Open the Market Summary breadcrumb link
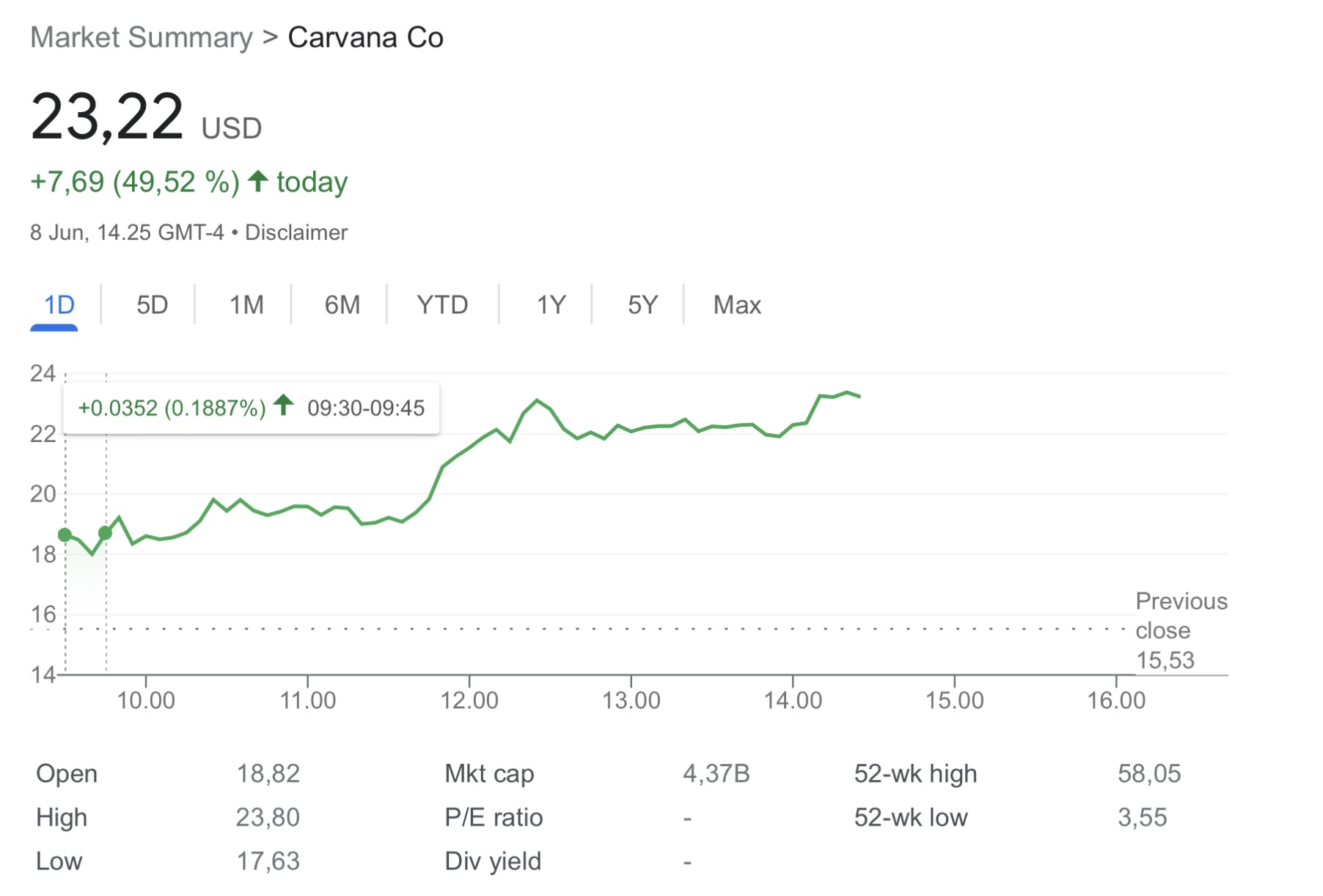 click(142, 37)
